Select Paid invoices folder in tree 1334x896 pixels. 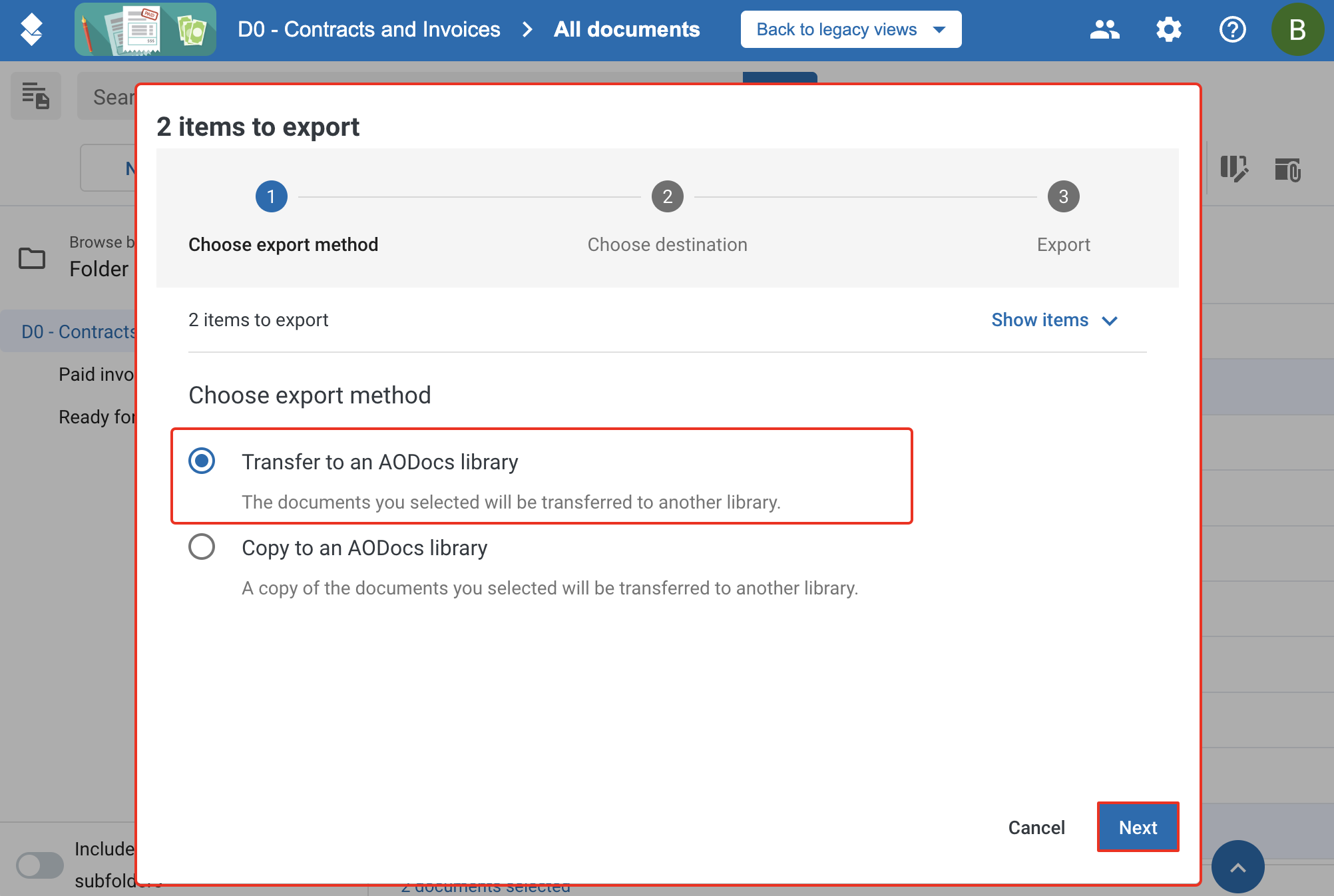click(x=97, y=374)
